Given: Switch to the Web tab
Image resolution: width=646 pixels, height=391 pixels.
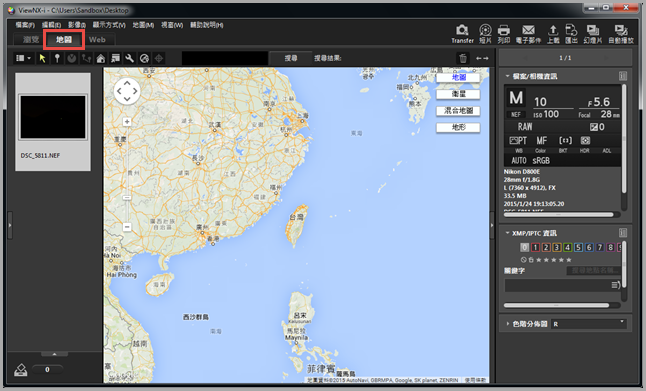Looking at the screenshot, I should pyautogui.click(x=97, y=40).
